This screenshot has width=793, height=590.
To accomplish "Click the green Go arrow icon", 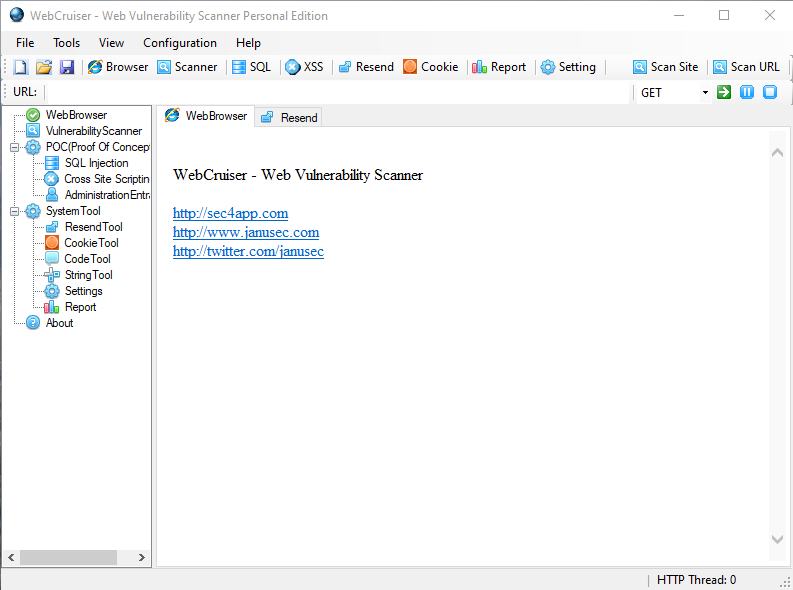I will tap(724, 93).
